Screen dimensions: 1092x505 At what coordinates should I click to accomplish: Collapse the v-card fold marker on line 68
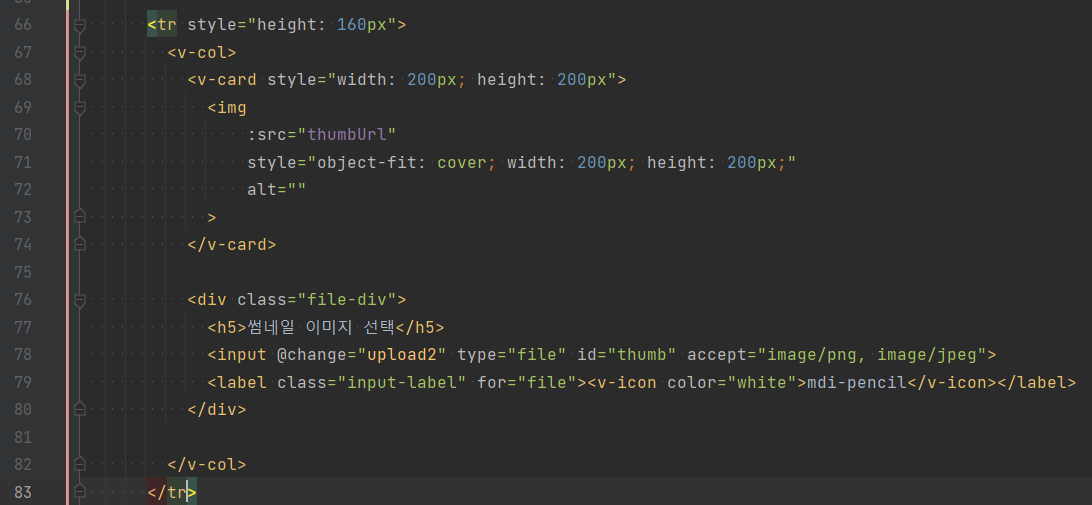tap(79, 80)
